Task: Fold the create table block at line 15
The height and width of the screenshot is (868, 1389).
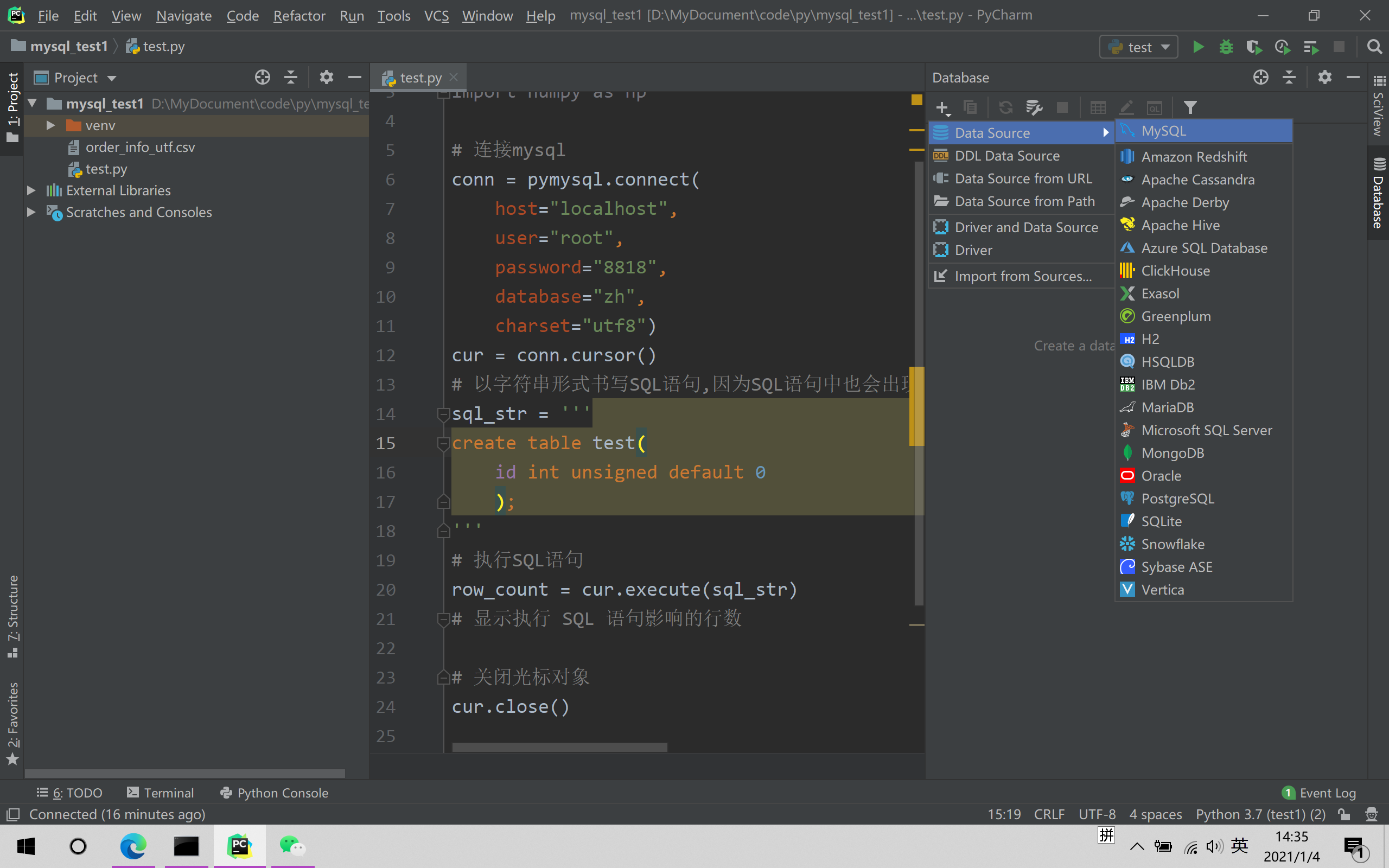Action: point(443,443)
